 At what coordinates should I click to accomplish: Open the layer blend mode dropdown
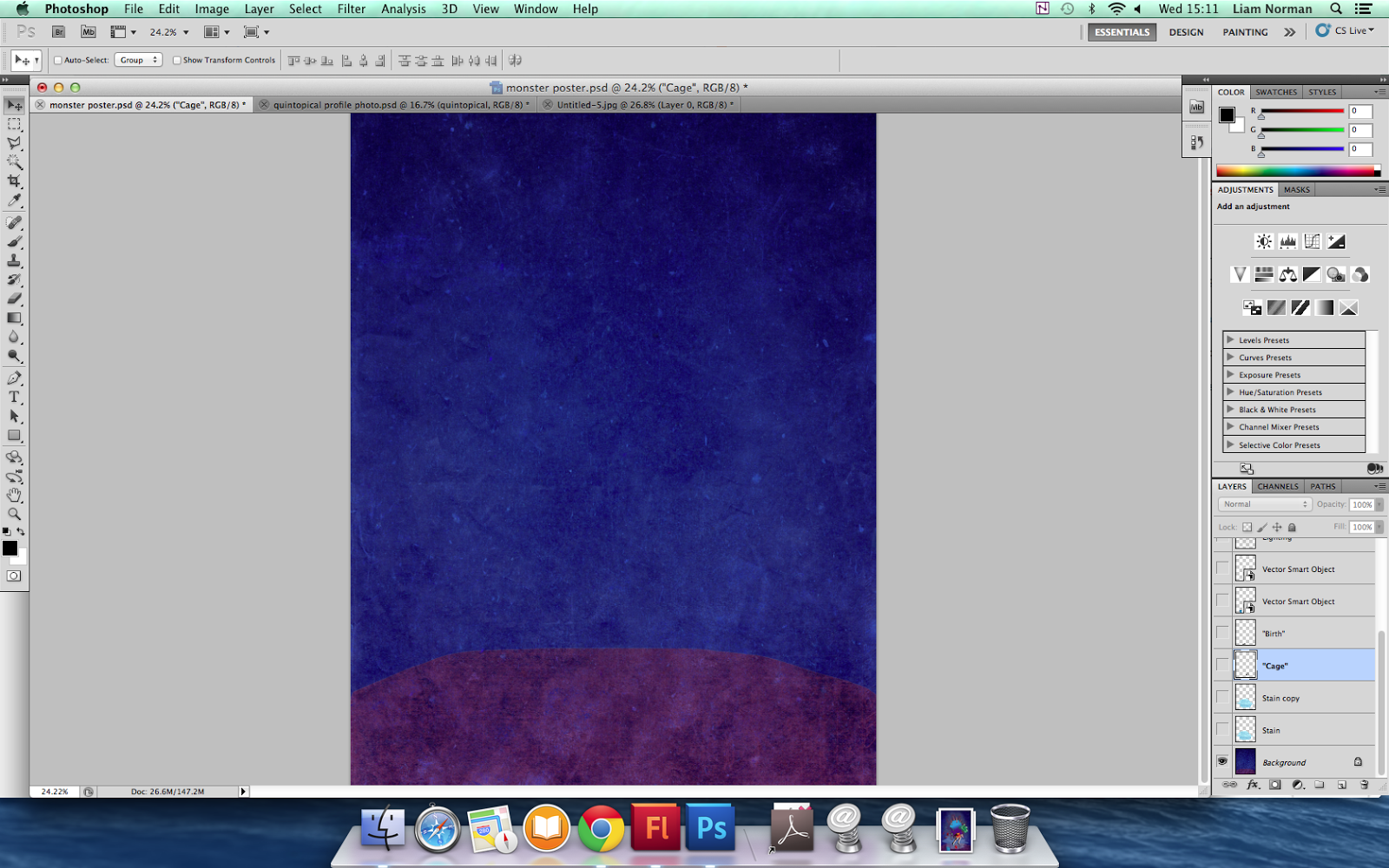1264,504
